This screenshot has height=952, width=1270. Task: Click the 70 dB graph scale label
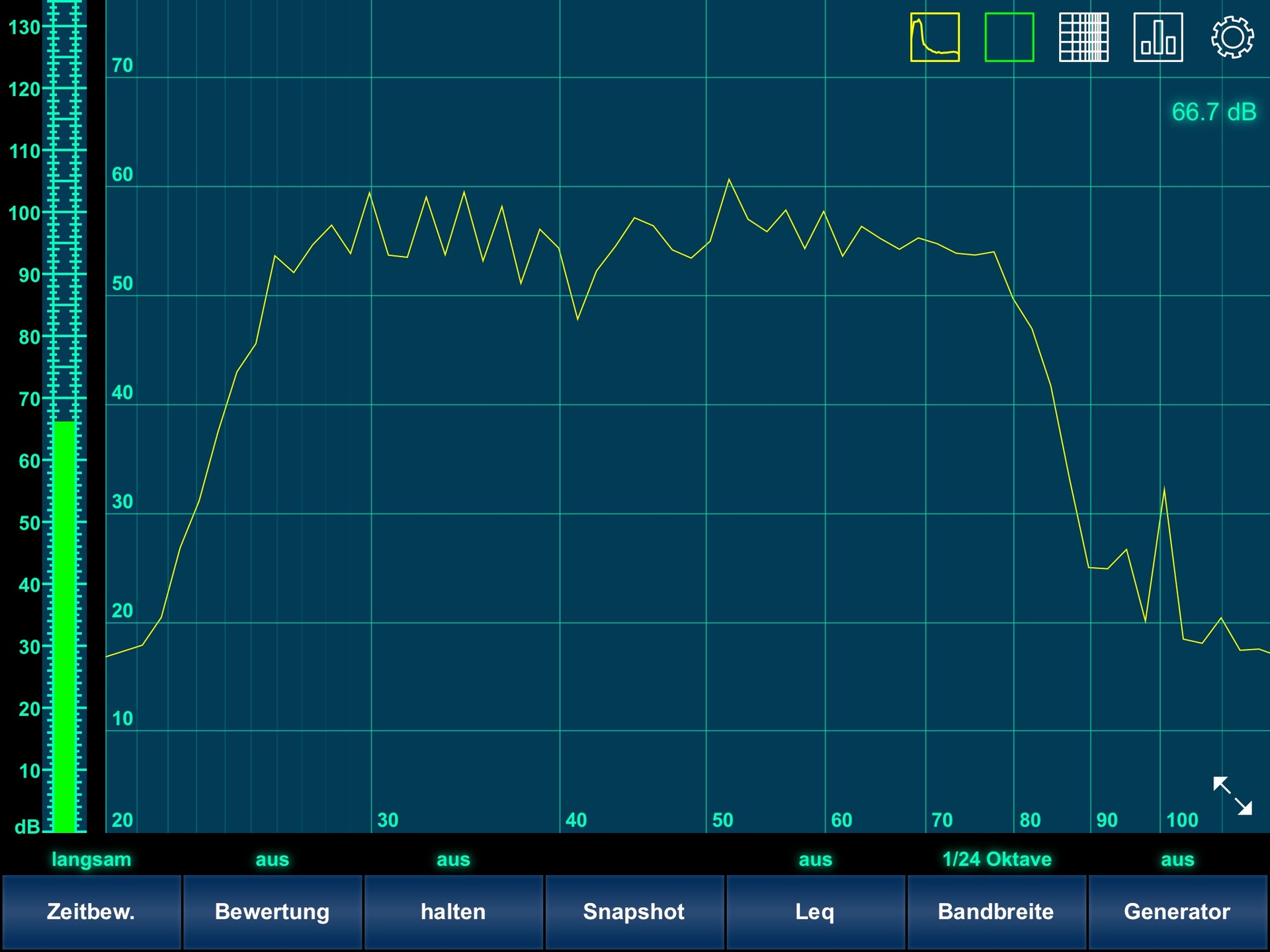[122, 65]
